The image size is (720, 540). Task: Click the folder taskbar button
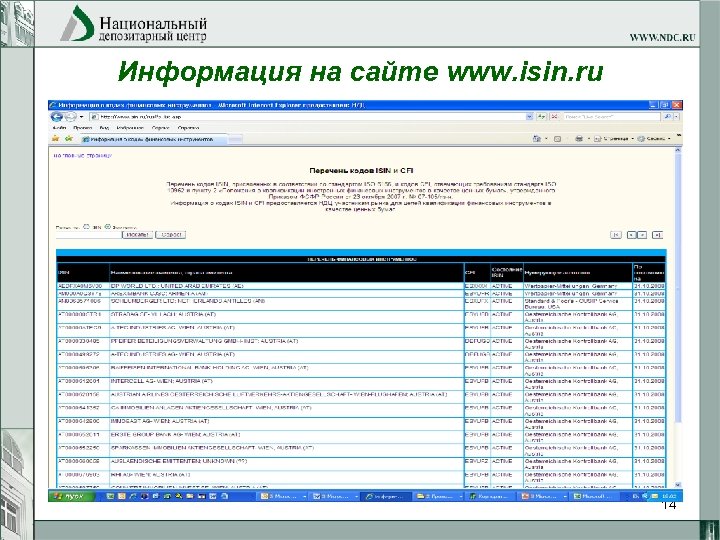[439, 496]
